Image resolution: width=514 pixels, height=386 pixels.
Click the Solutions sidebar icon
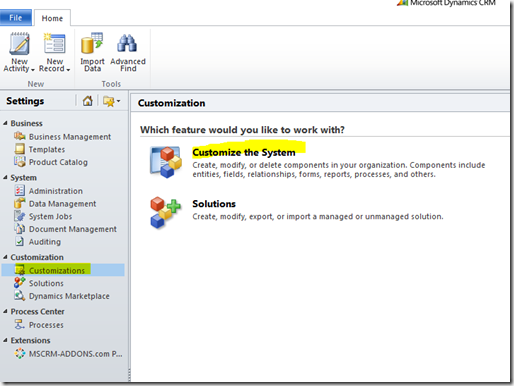[20, 283]
